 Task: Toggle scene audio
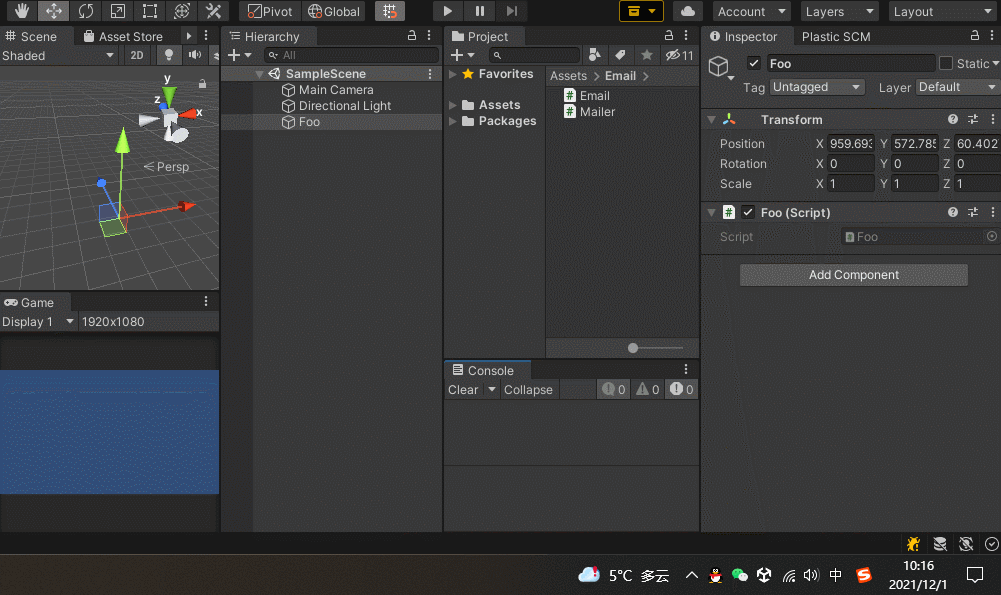point(195,56)
